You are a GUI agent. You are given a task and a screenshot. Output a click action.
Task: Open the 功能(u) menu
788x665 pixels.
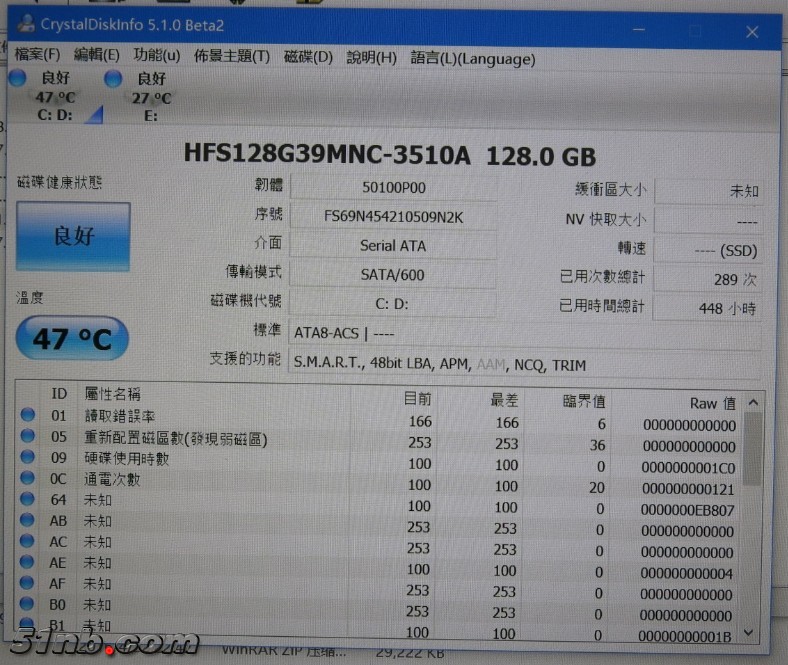click(157, 56)
